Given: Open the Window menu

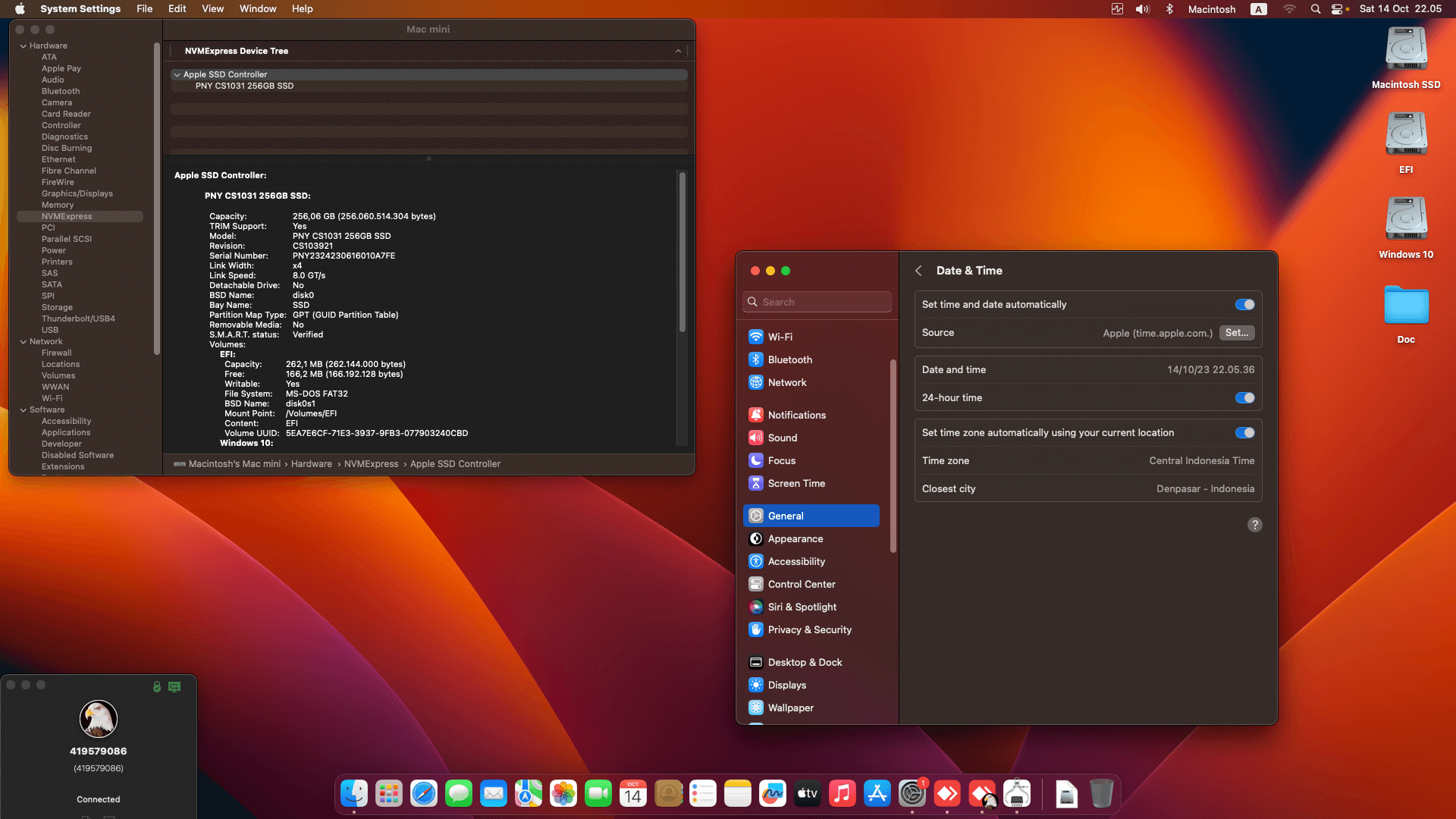Looking at the screenshot, I should pyautogui.click(x=257, y=8).
